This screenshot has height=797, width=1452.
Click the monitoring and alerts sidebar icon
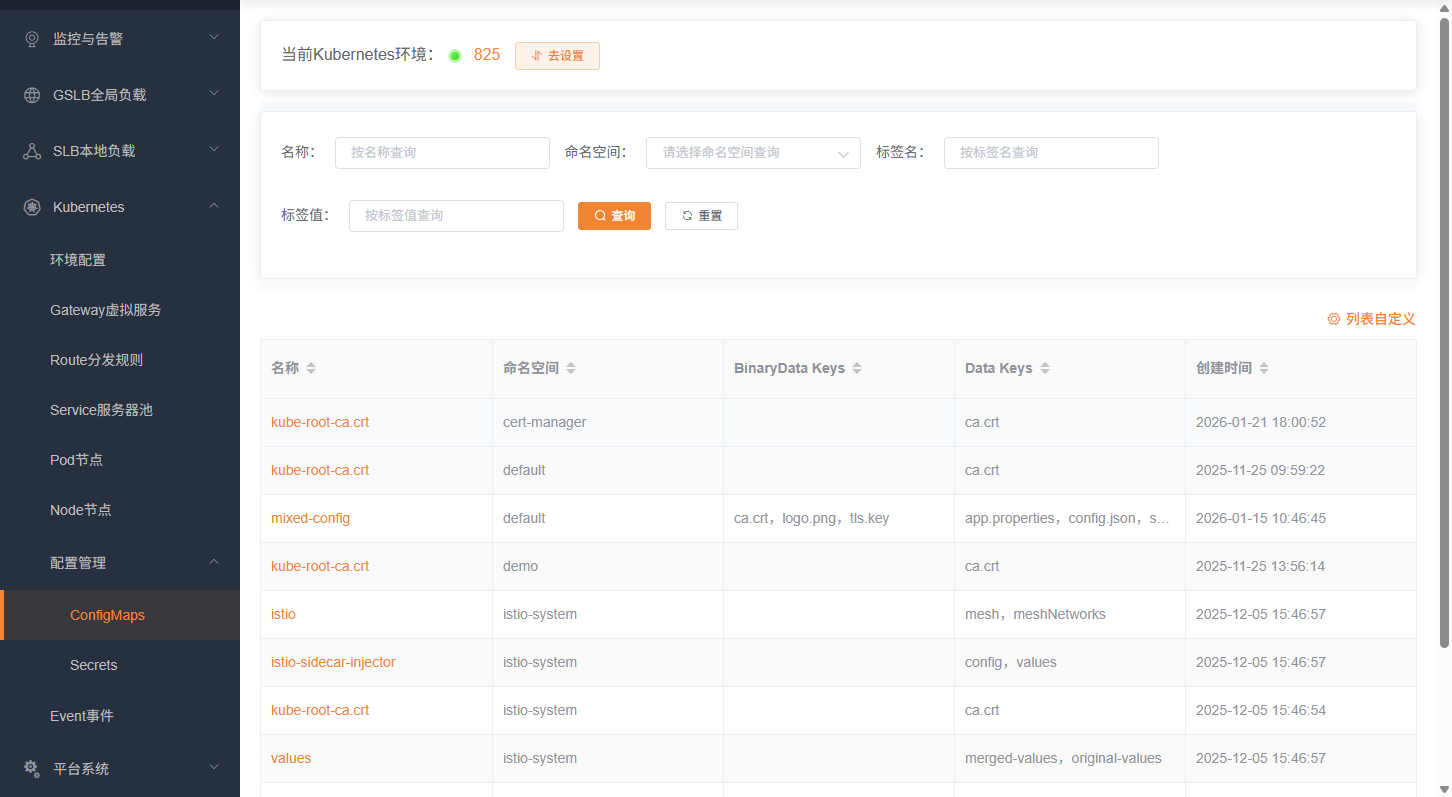(x=32, y=39)
